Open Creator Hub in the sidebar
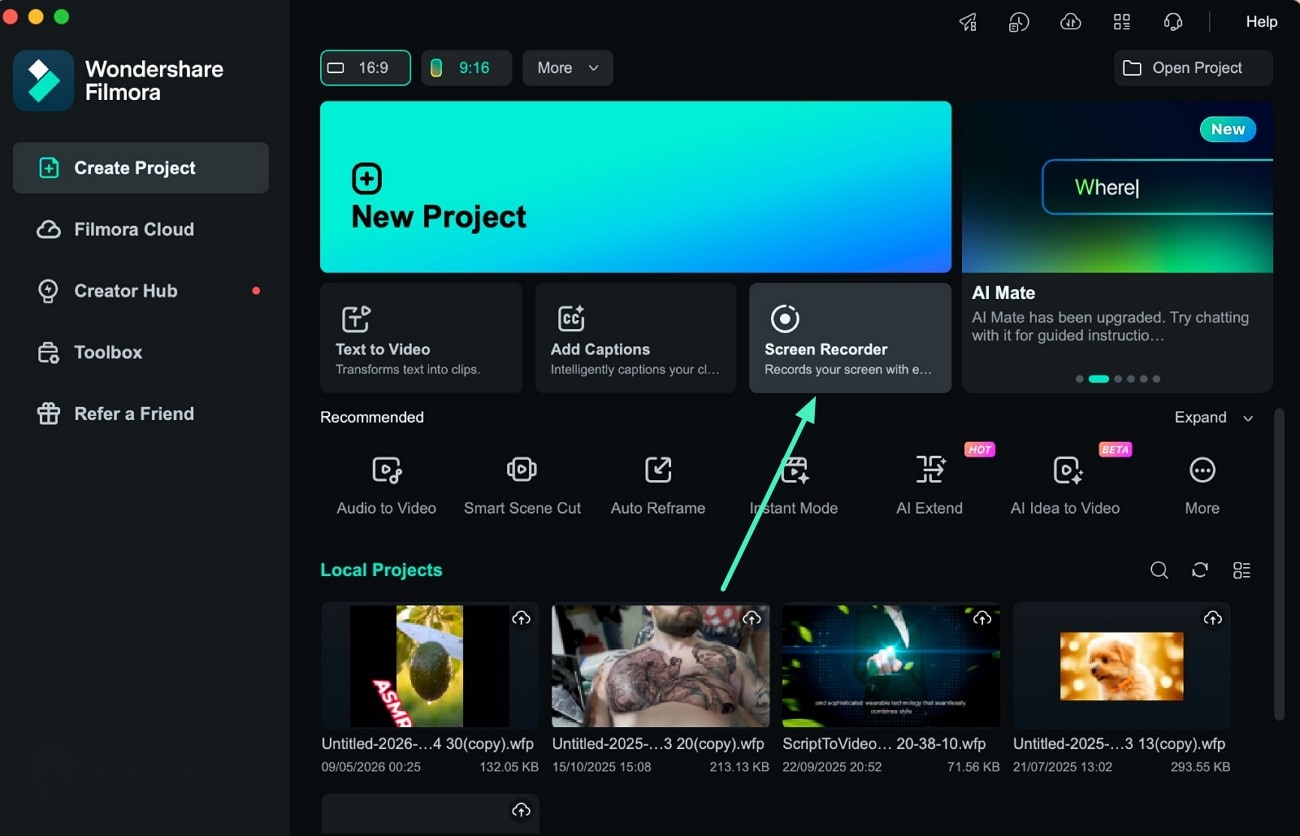The width and height of the screenshot is (1300, 836). coord(141,291)
